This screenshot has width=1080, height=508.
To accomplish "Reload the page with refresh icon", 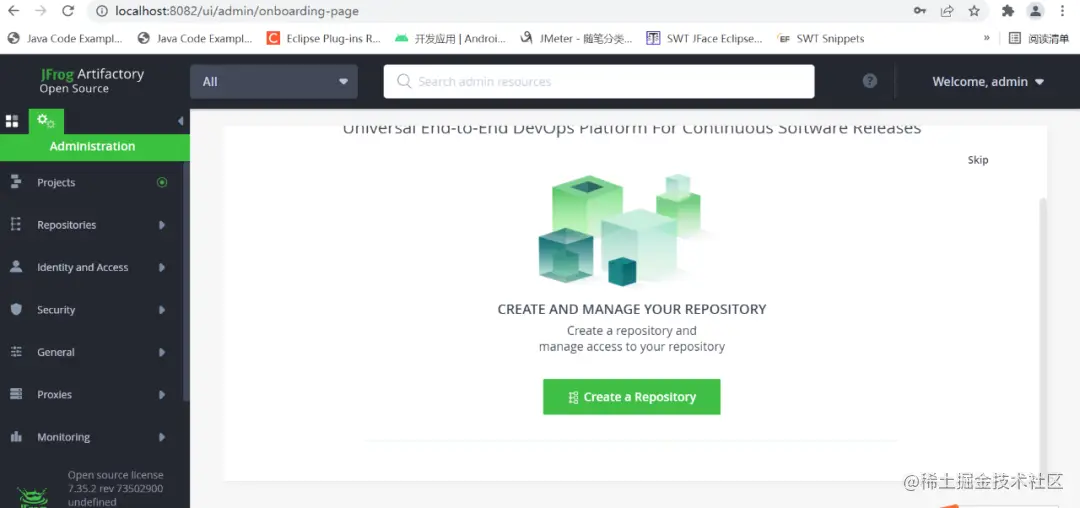I will (68, 11).
